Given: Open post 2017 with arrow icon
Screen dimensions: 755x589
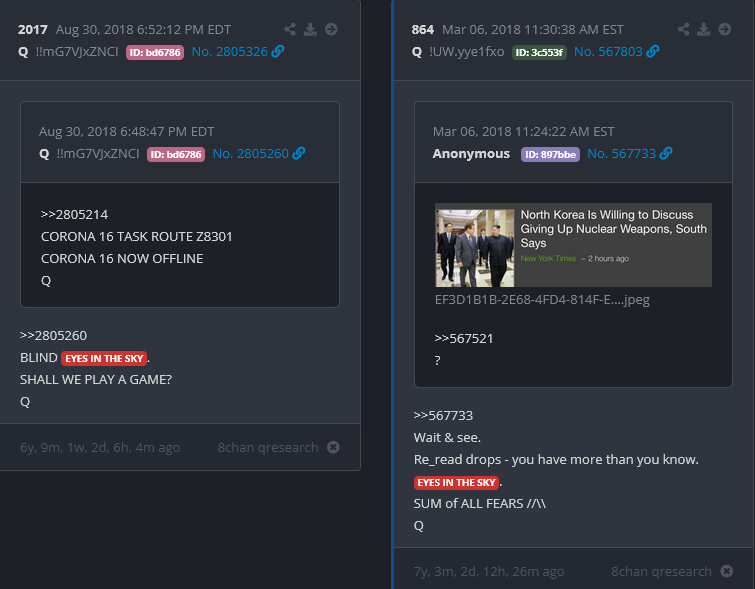Looking at the screenshot, I should pyautogui.click(x=331, y=29).
